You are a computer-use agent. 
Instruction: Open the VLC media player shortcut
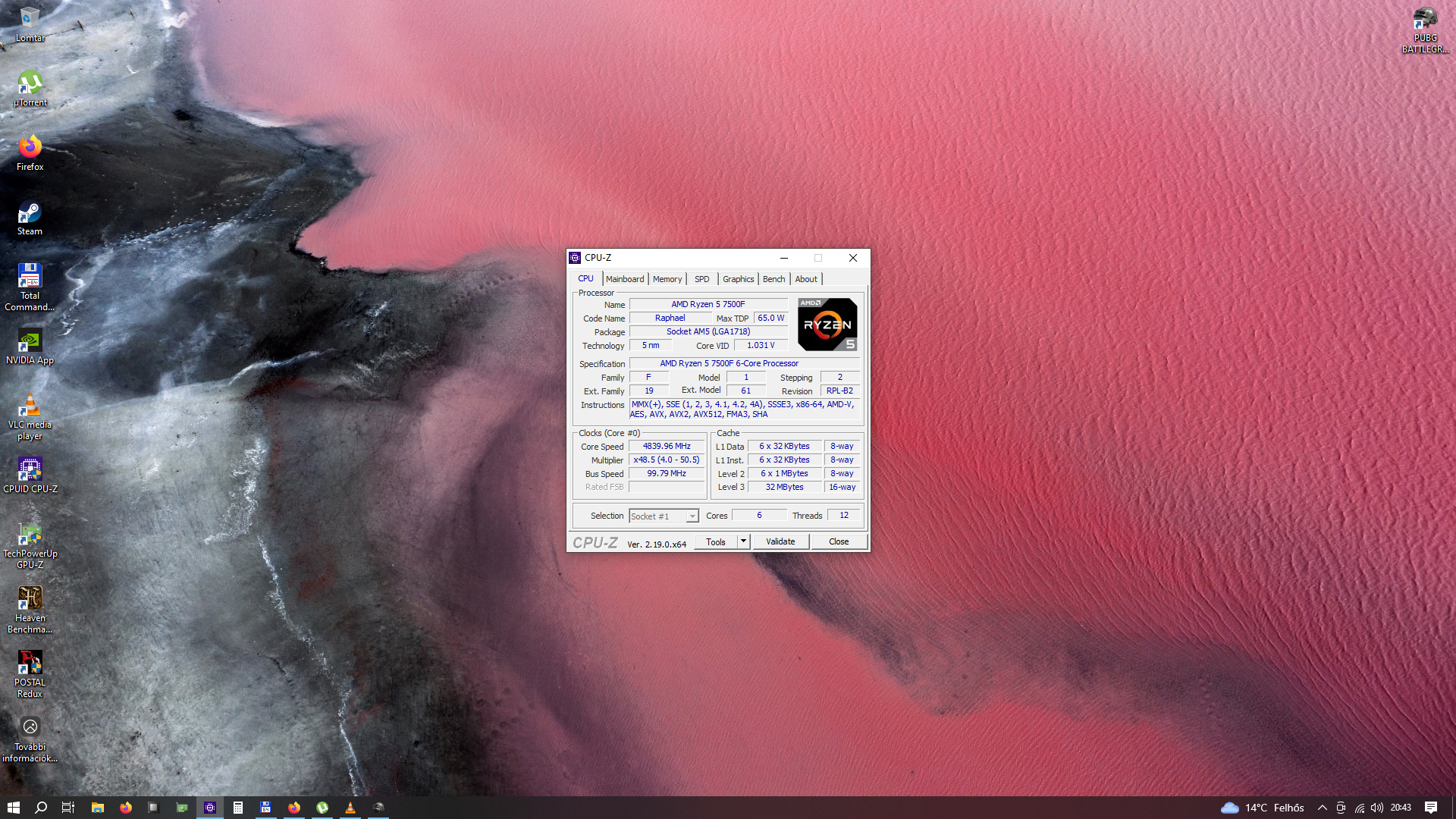[30, 406]
